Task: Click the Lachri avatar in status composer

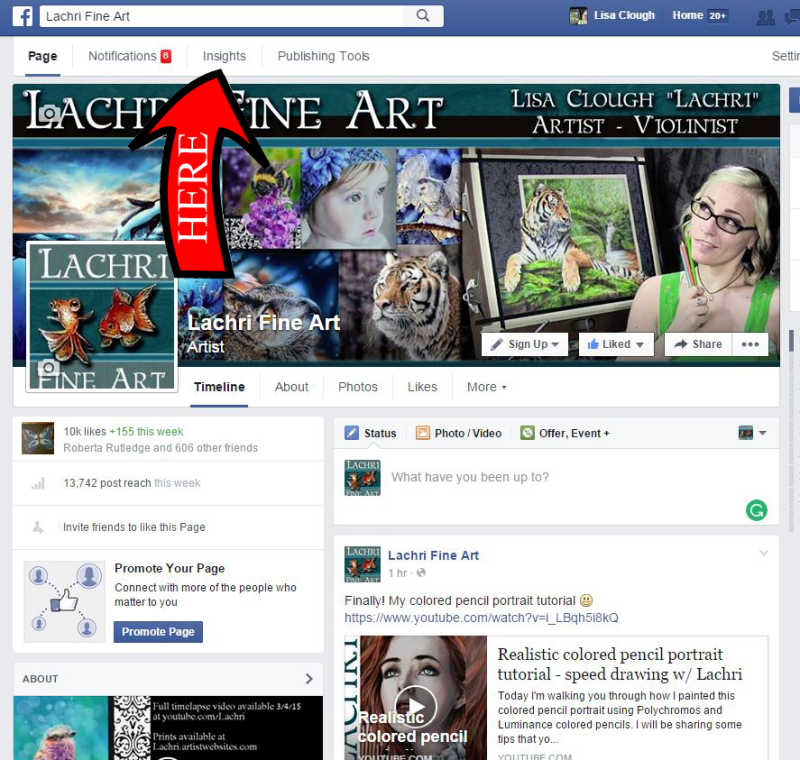Action: (362, 477)
